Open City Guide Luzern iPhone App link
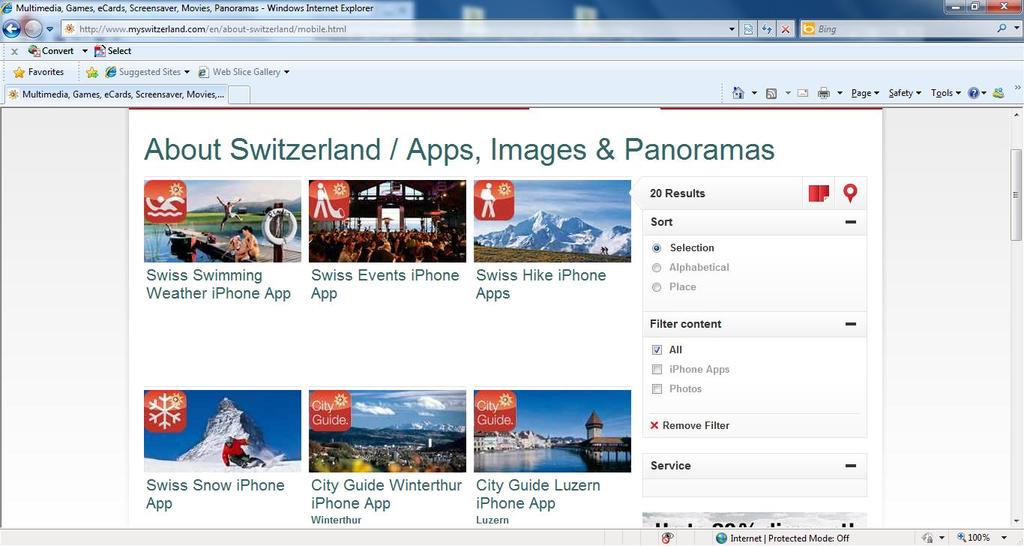 point(538,494)
